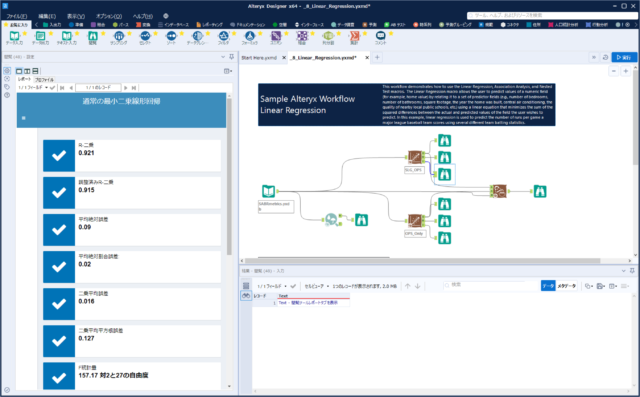Screen dimensions: 640x397
Task: Switch to stacked split layout view
Action: [x=35, y=71]
